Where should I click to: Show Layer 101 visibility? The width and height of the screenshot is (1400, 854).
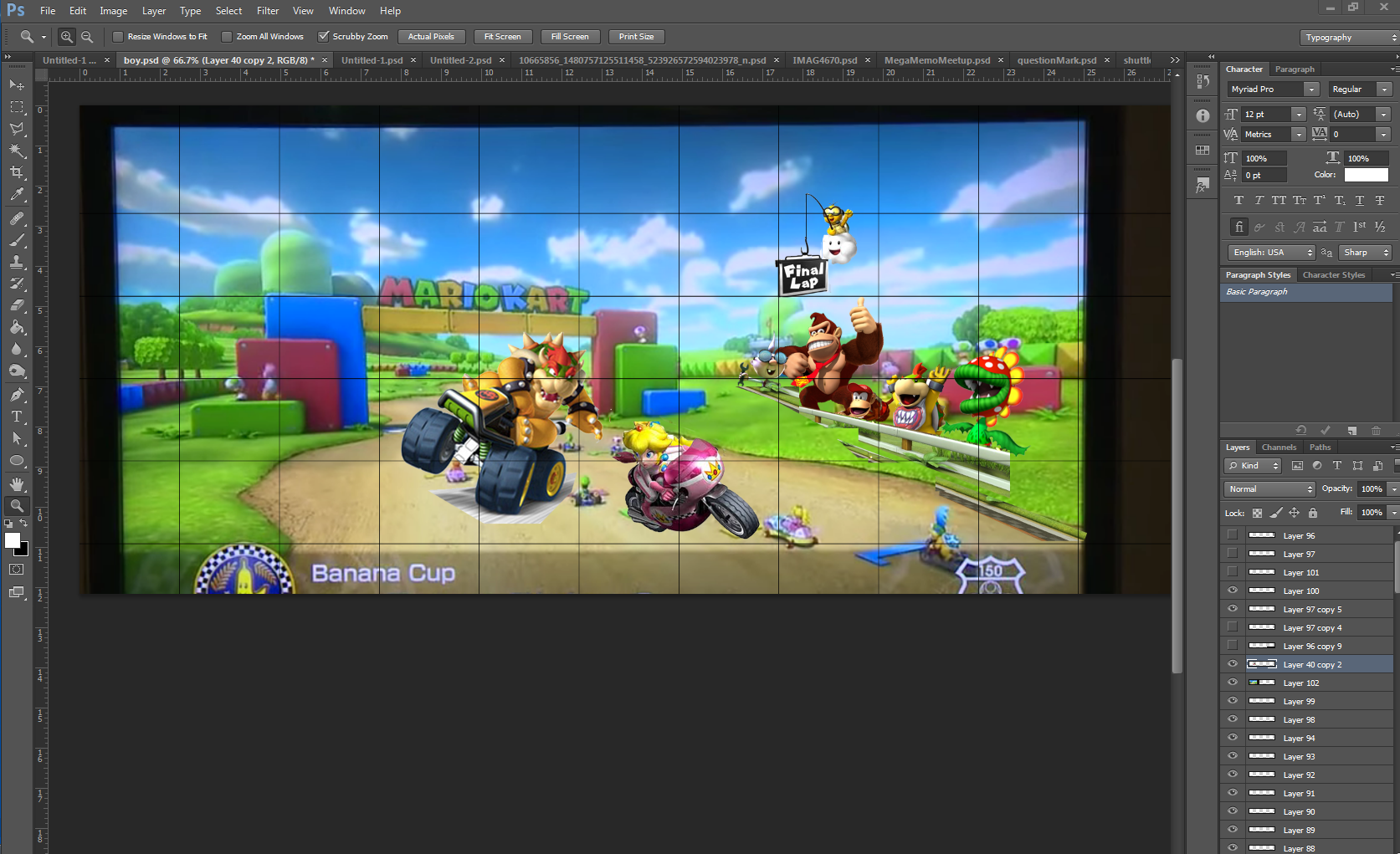1232,572
